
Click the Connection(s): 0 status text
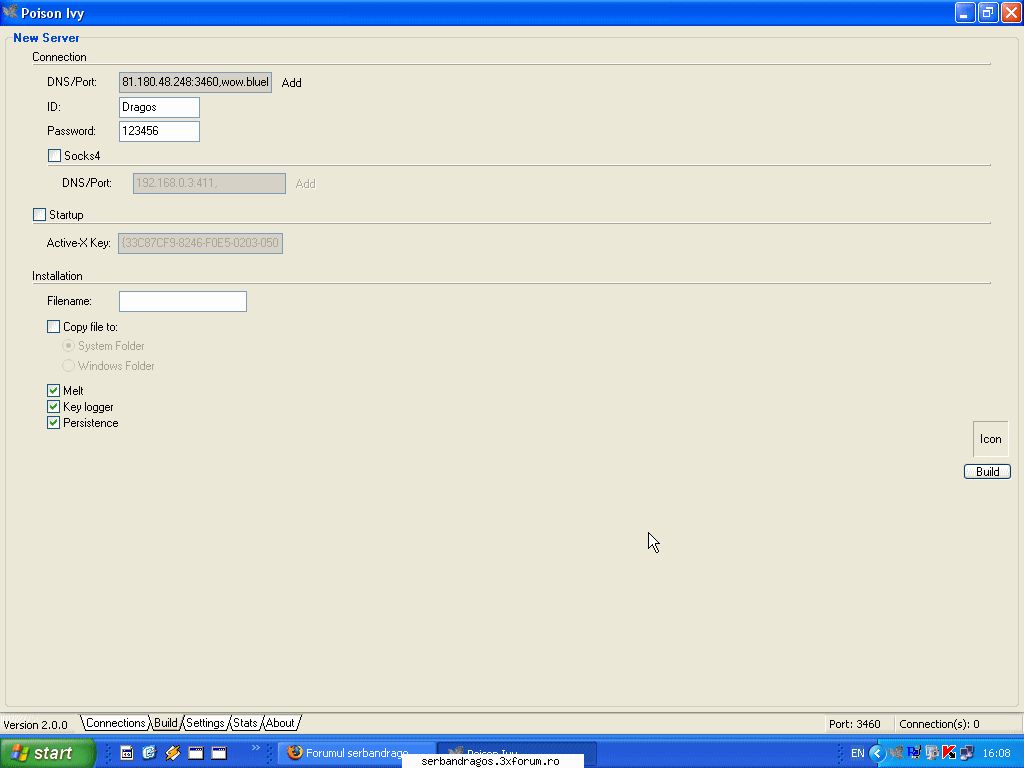[939, 724]
